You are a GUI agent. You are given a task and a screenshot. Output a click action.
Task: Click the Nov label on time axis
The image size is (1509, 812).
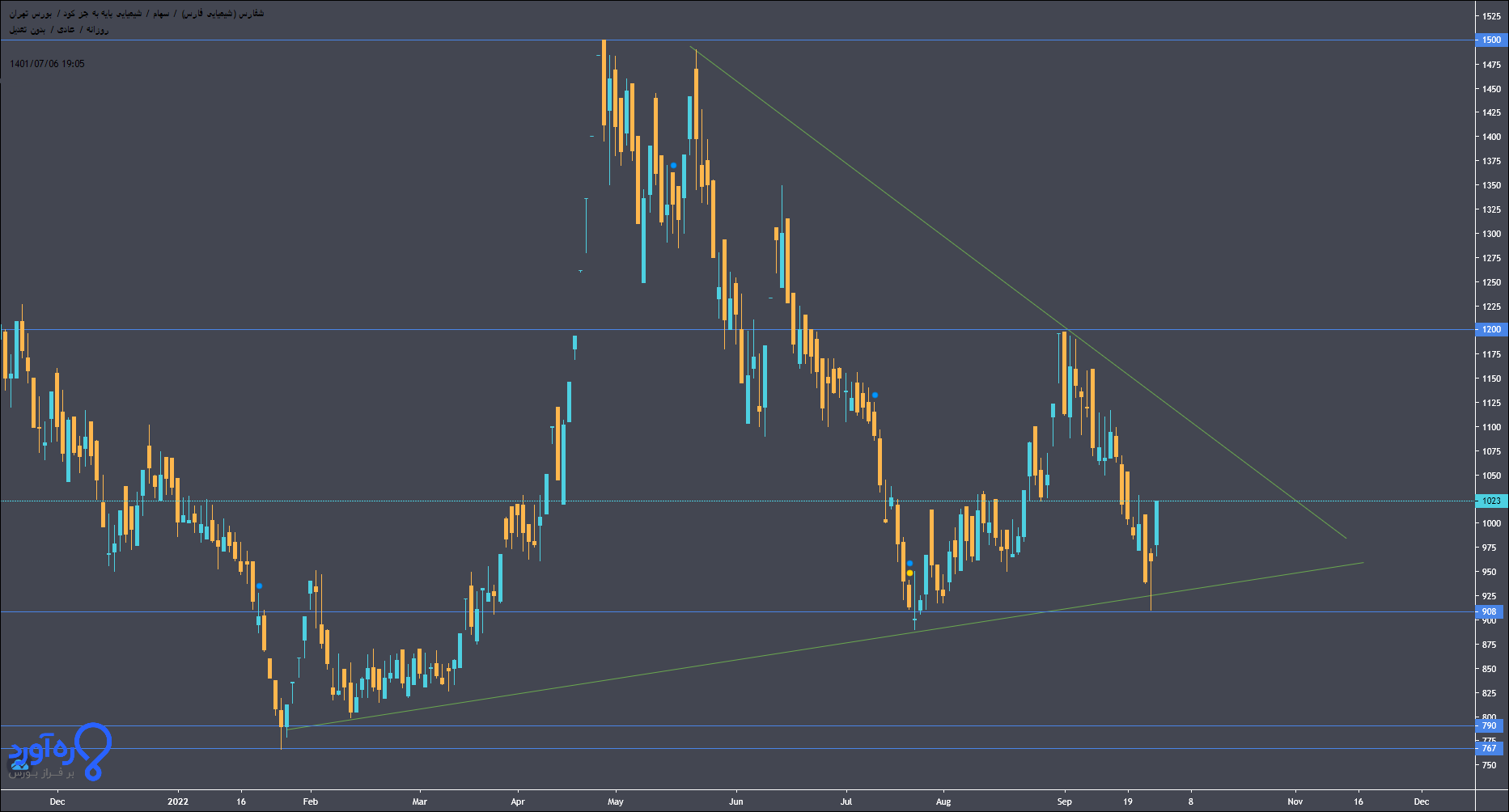click(x=1295, y=801)
